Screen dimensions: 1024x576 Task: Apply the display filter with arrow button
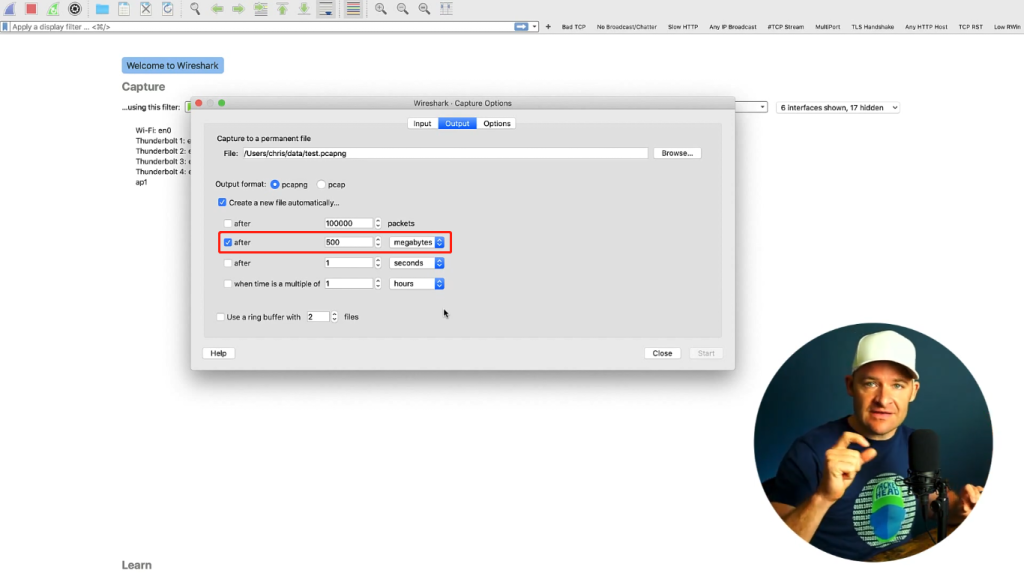(x=521, y=27)
